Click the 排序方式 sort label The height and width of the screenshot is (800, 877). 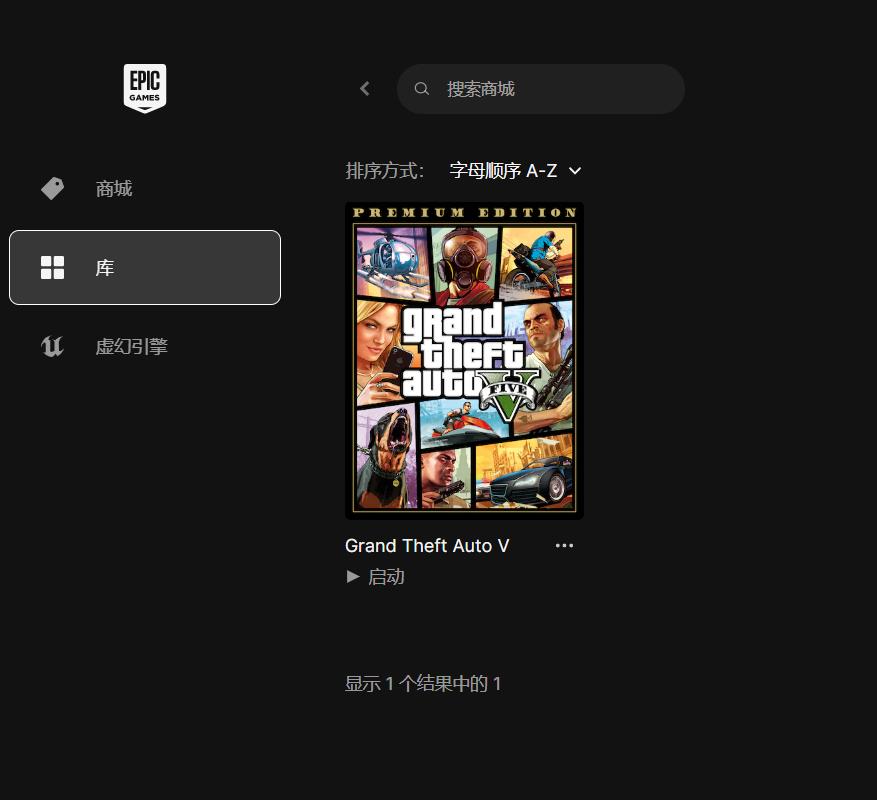385,170
